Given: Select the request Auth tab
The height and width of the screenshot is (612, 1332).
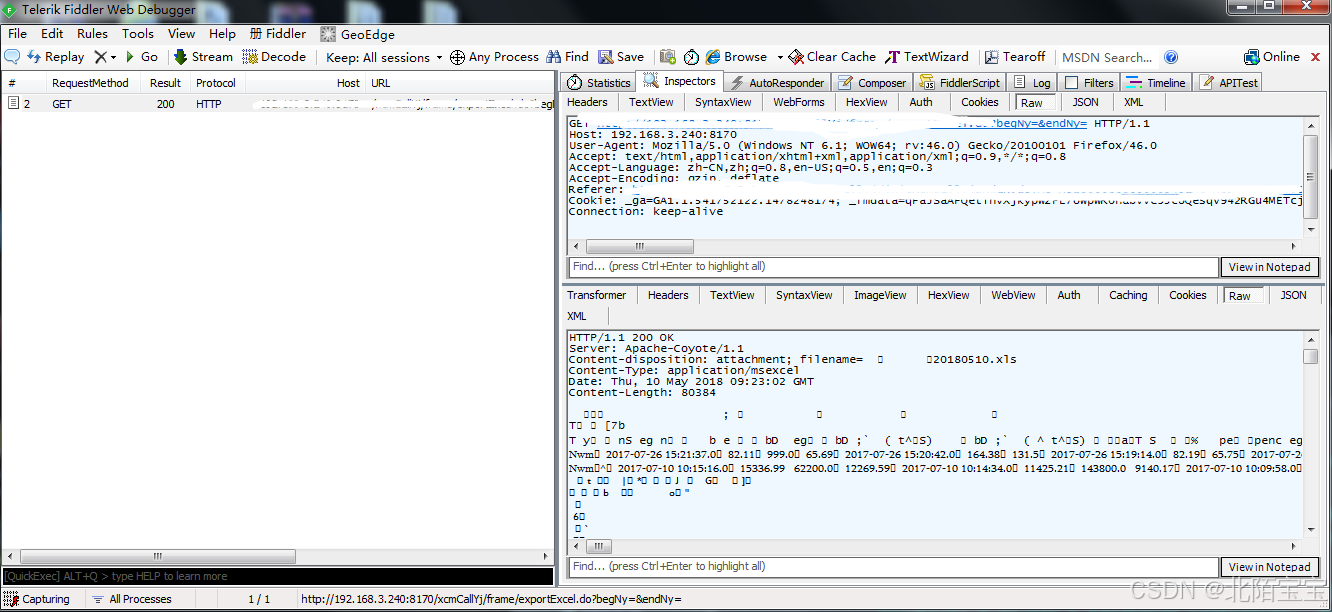Looking at the screenshot, I should (921, 102).
